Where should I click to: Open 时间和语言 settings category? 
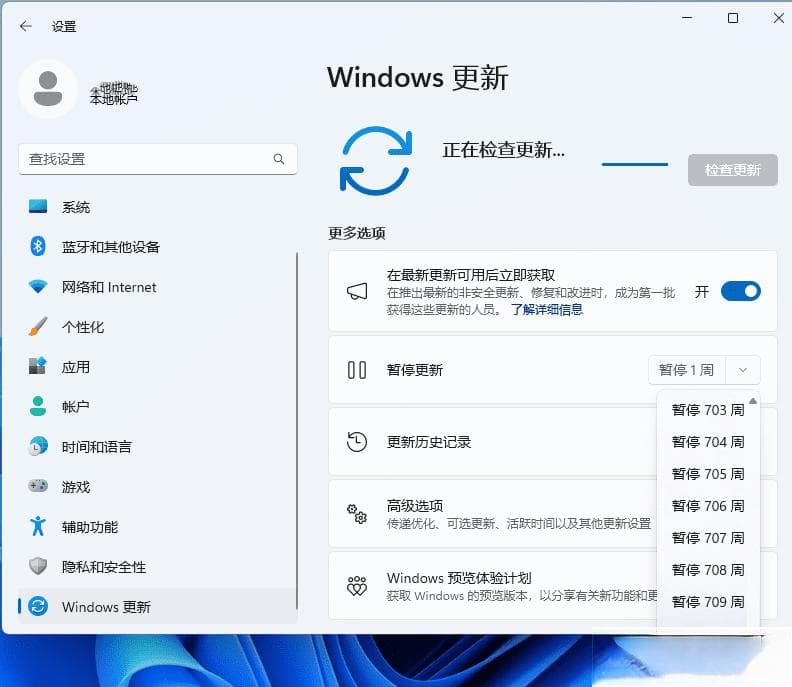click(157, 446)
